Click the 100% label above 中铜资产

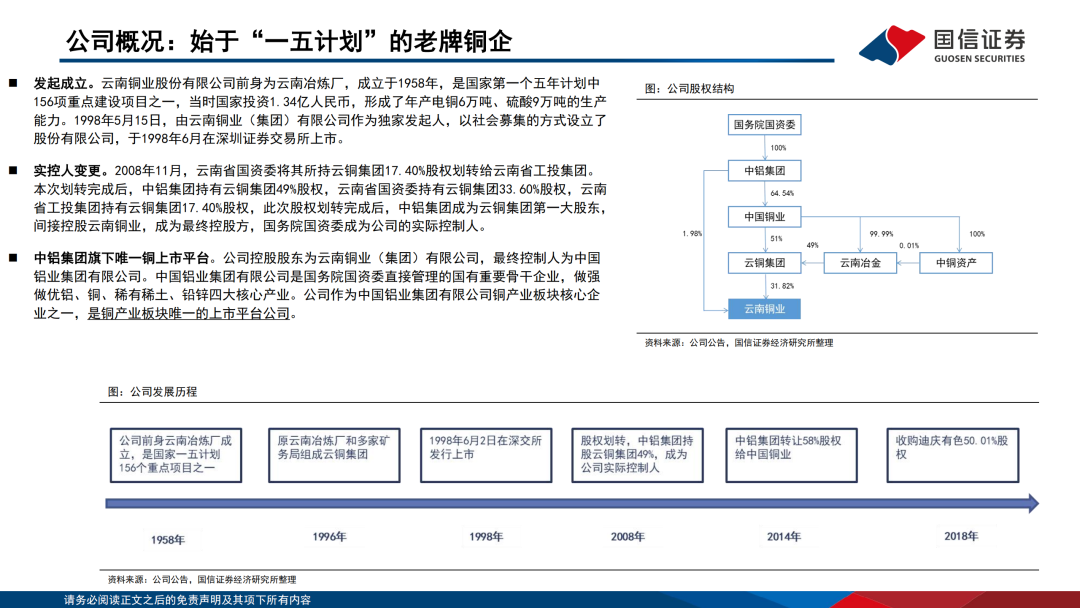click(x=977, y=234)
